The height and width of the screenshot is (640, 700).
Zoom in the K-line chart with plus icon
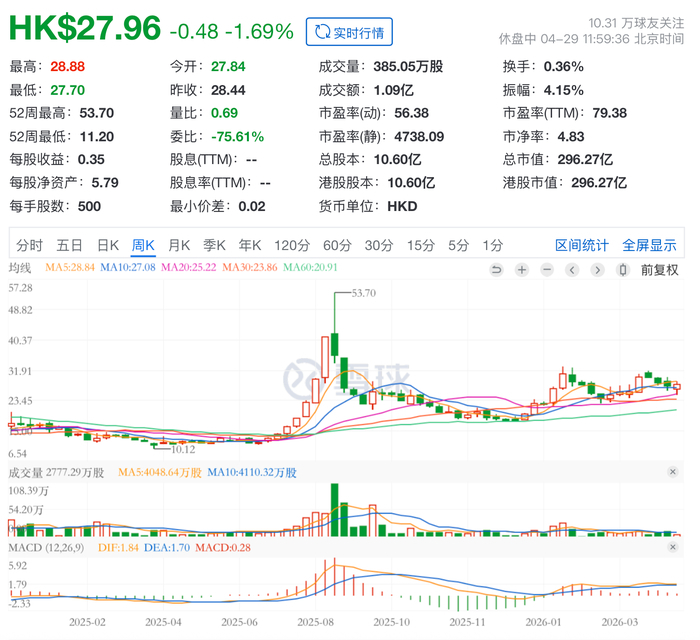click(x=521, y=270)
